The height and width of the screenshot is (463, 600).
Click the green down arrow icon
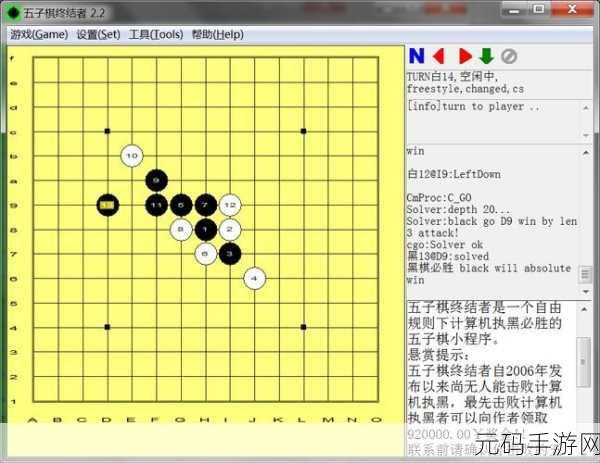pyautogui.click(x=486, y=56)
